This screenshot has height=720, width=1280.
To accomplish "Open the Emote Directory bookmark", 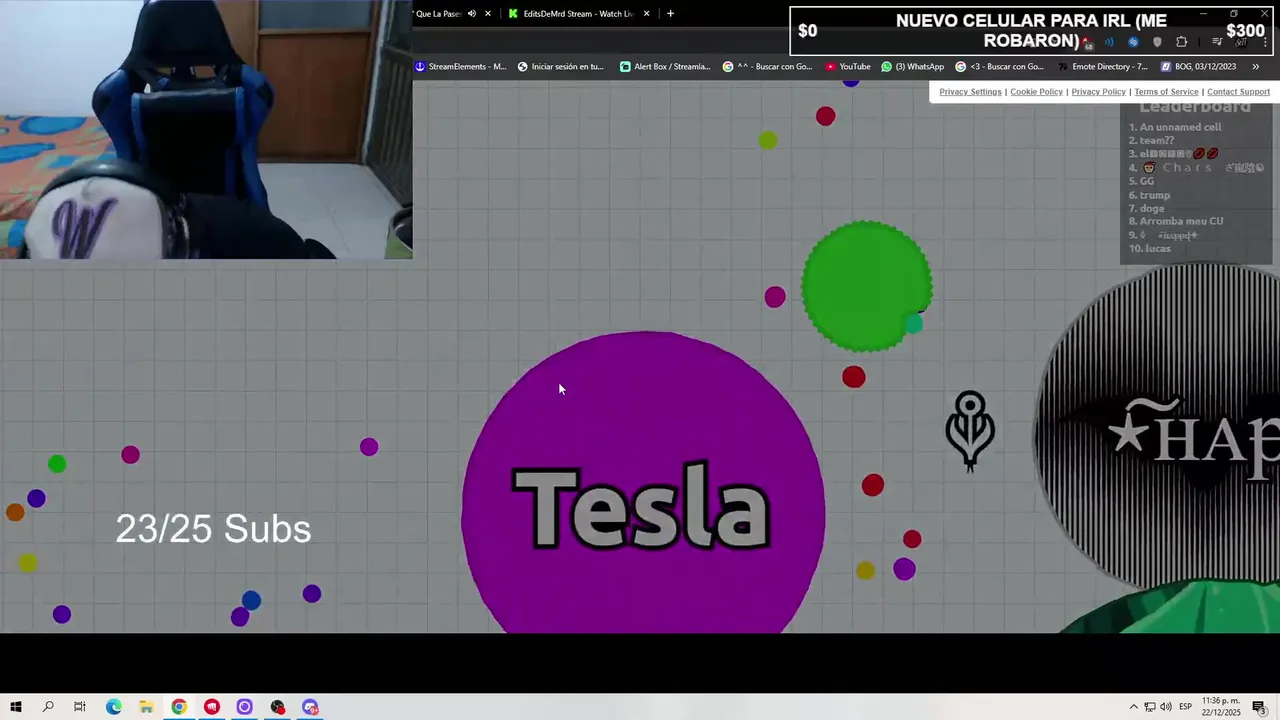I will [1102, 67].
